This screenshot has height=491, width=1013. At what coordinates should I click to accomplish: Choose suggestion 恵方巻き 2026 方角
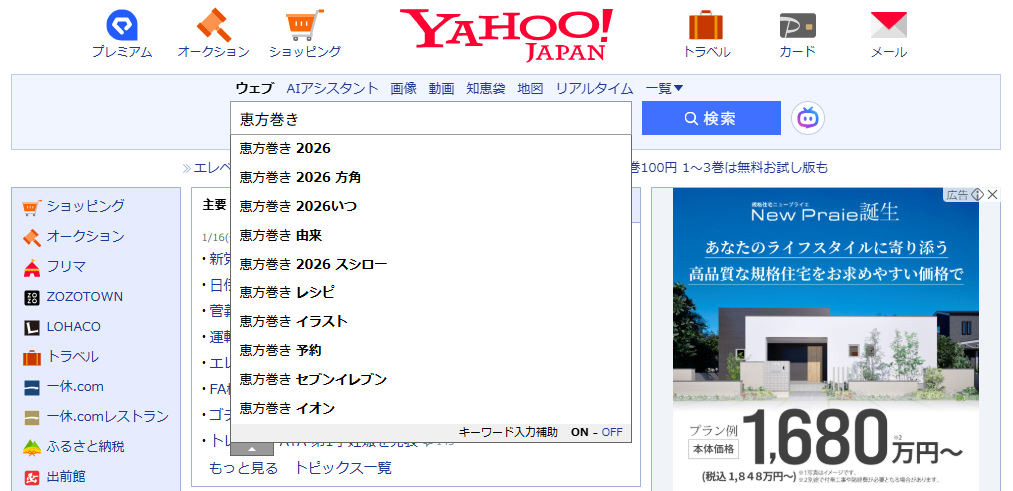431,177
